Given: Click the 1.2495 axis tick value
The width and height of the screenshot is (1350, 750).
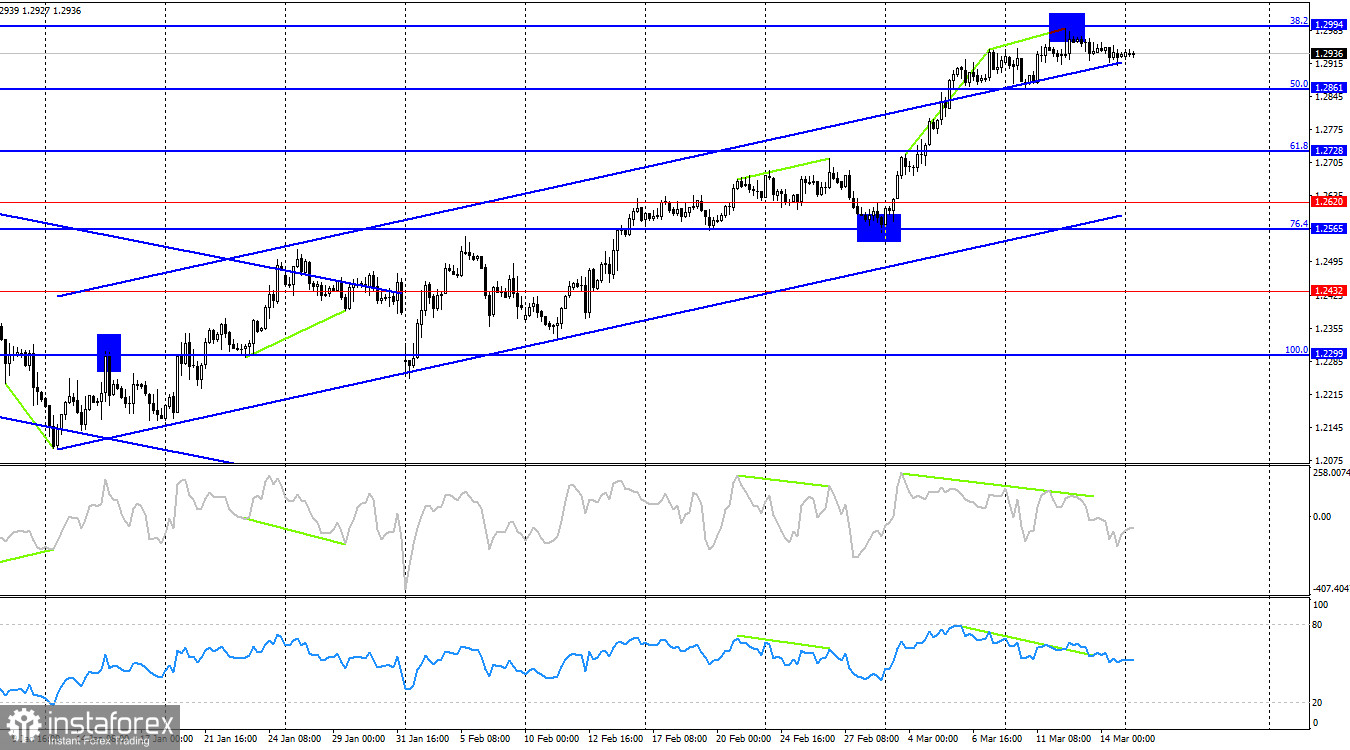Looking at the screenshot, I should [1329, 262].
